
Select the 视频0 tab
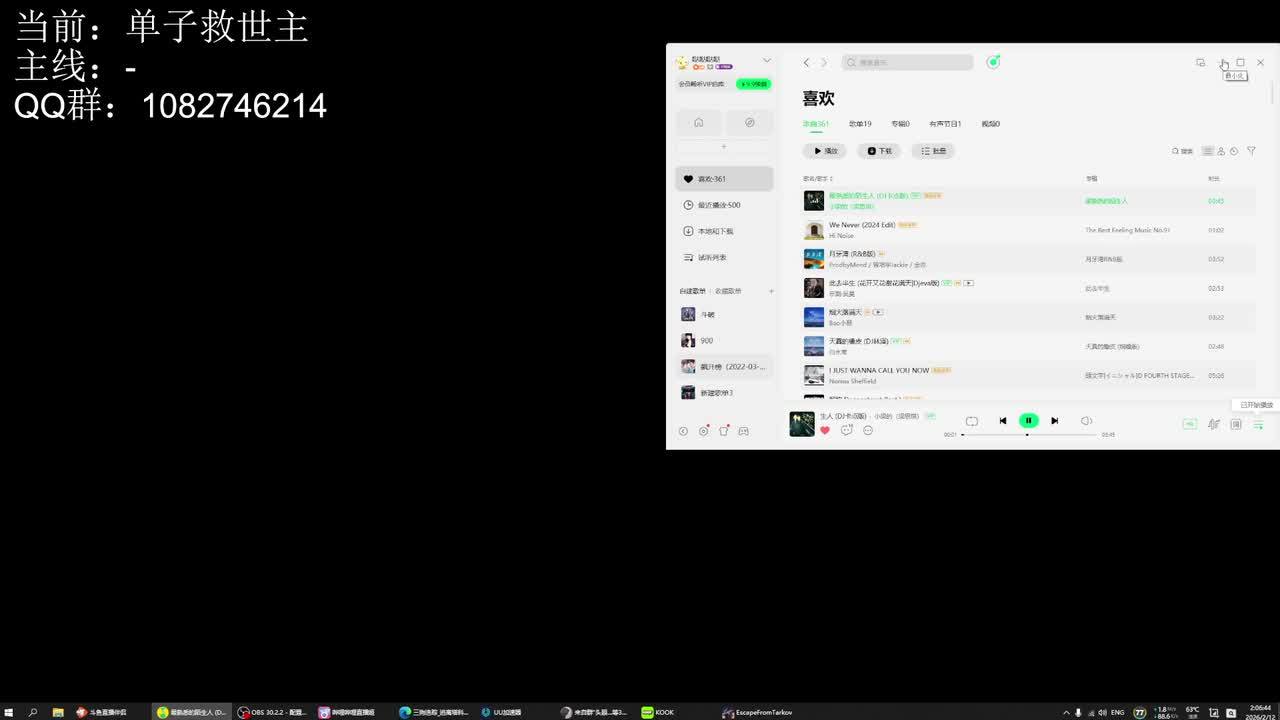click(991, 124)
